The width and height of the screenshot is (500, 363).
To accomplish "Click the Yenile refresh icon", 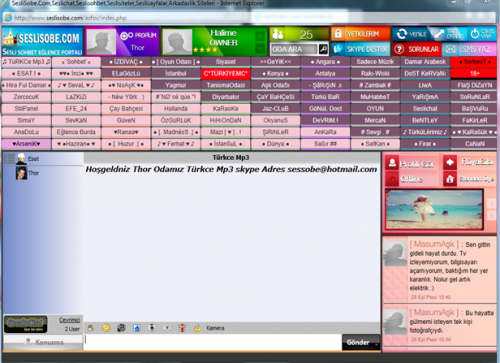I will coord(402,34).
